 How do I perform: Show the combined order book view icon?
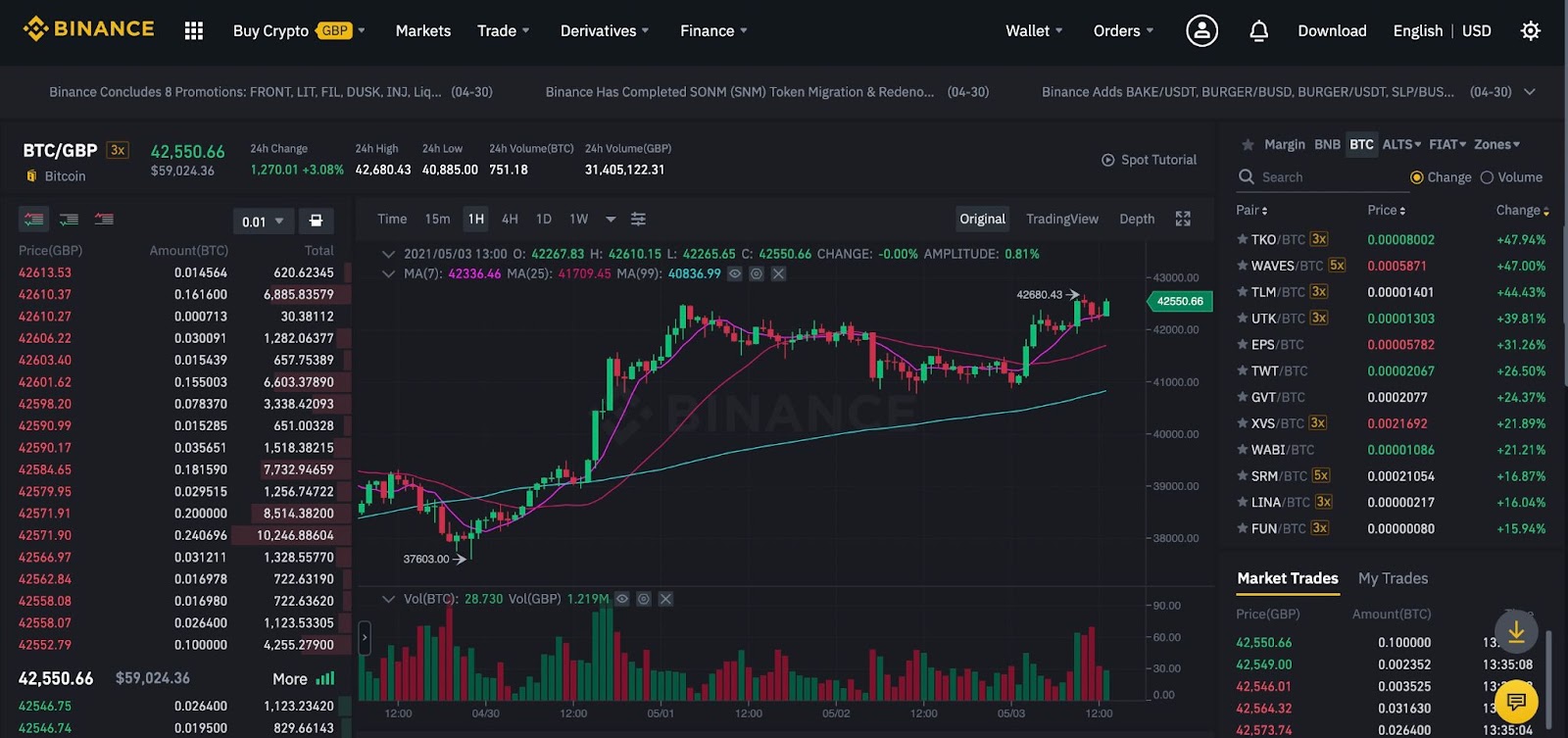[34, 220]
